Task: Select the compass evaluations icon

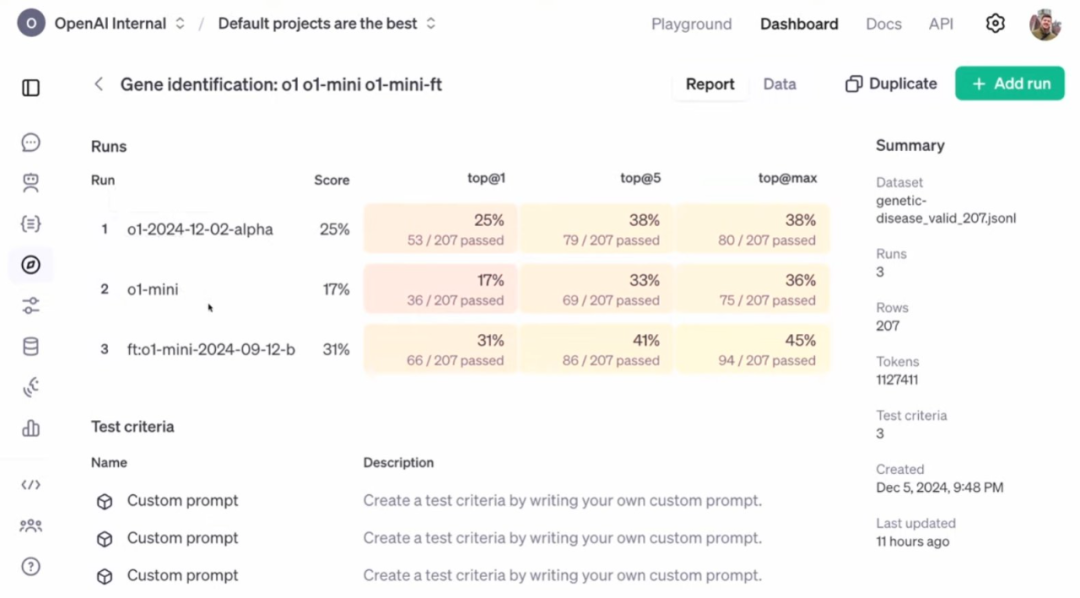Action: pyautogui.click(x=31, y=265)
